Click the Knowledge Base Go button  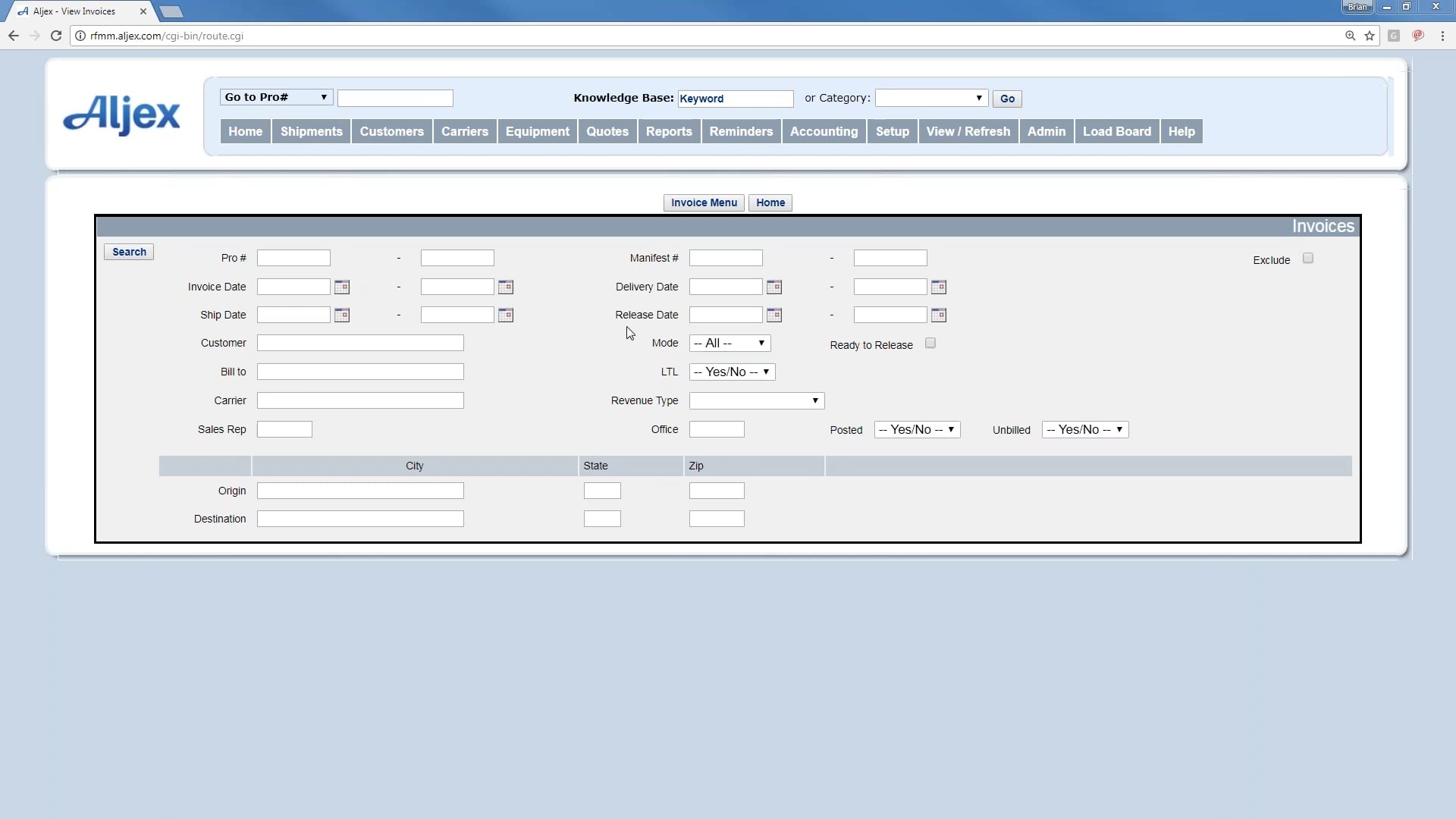(x=1007, y=99)
